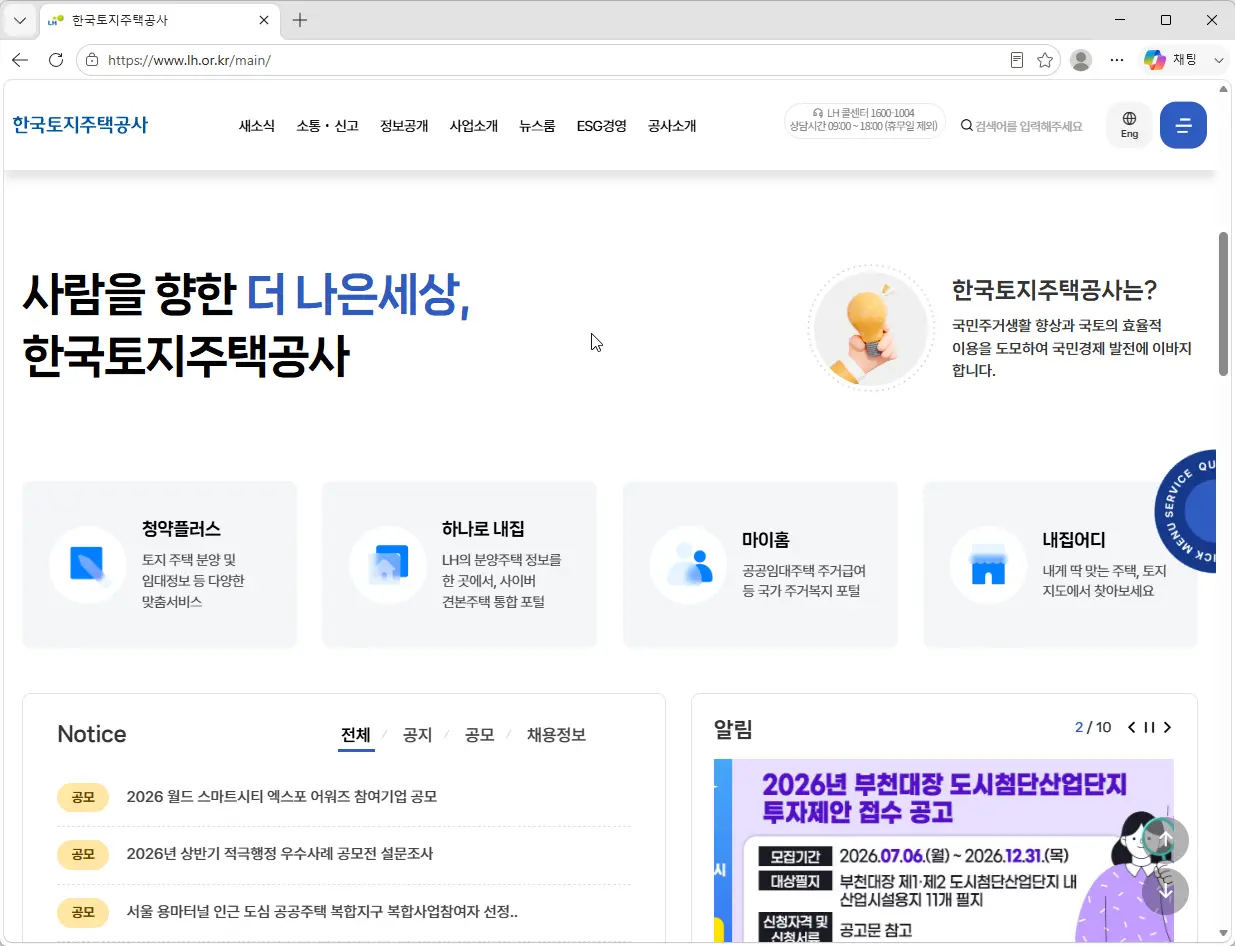
Task: Open the 마이홈 card title
Action: tap(766, 540)
